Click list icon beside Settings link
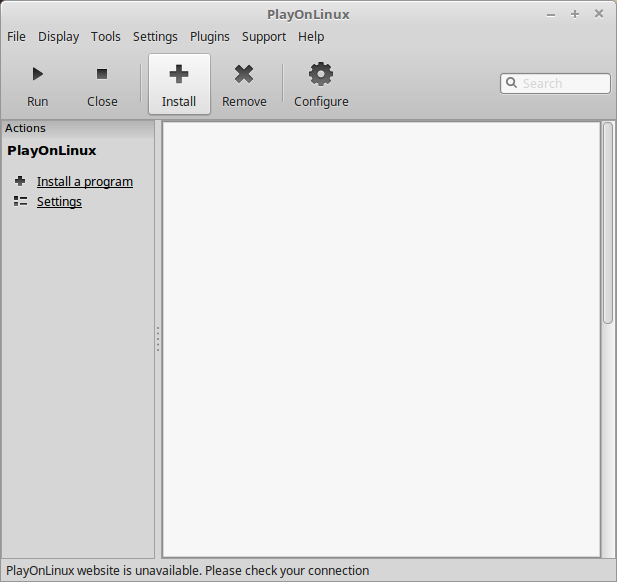Image resolution: width=617 pixels, height=582 pixels. click(x=20, y=201)
